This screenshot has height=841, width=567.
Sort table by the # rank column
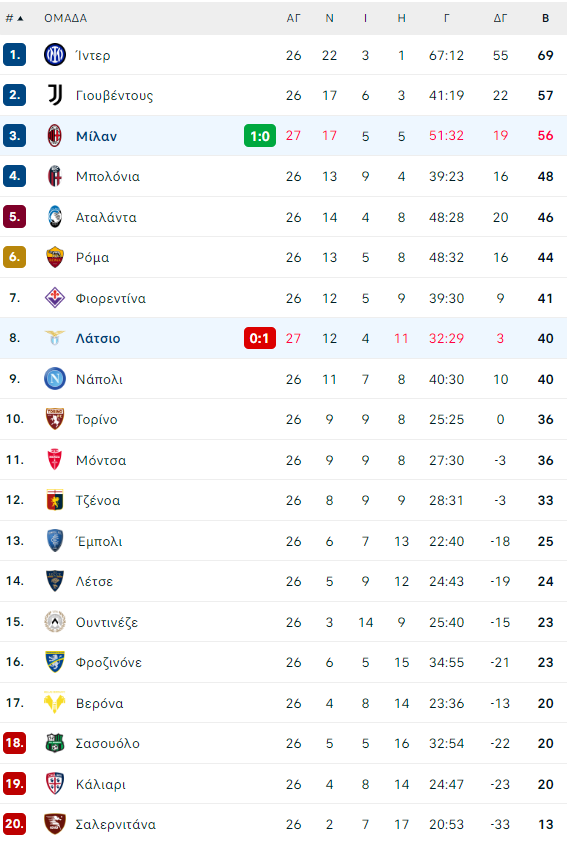point(14,18)
